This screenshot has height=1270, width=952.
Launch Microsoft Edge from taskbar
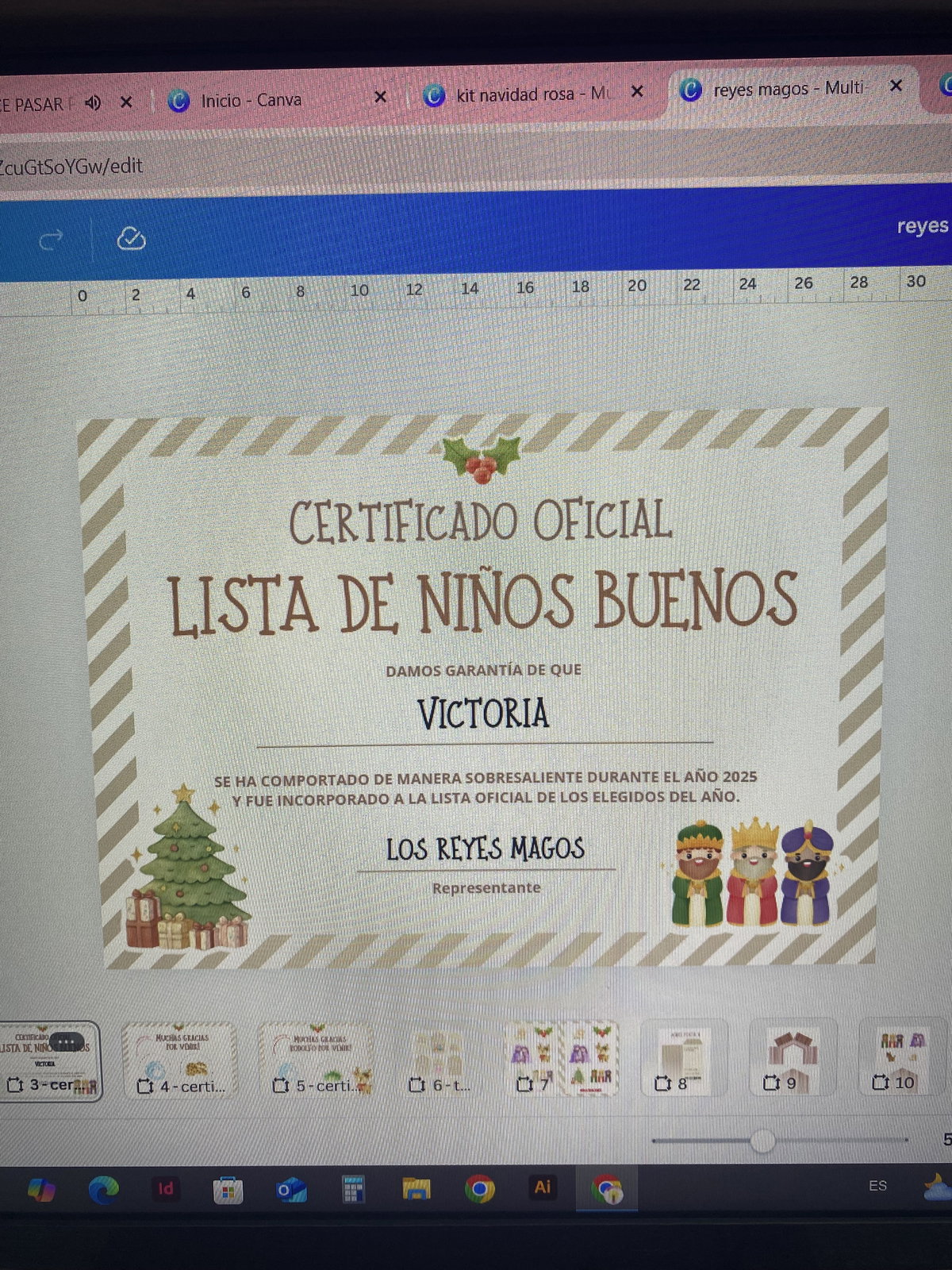coord(103,1188)
